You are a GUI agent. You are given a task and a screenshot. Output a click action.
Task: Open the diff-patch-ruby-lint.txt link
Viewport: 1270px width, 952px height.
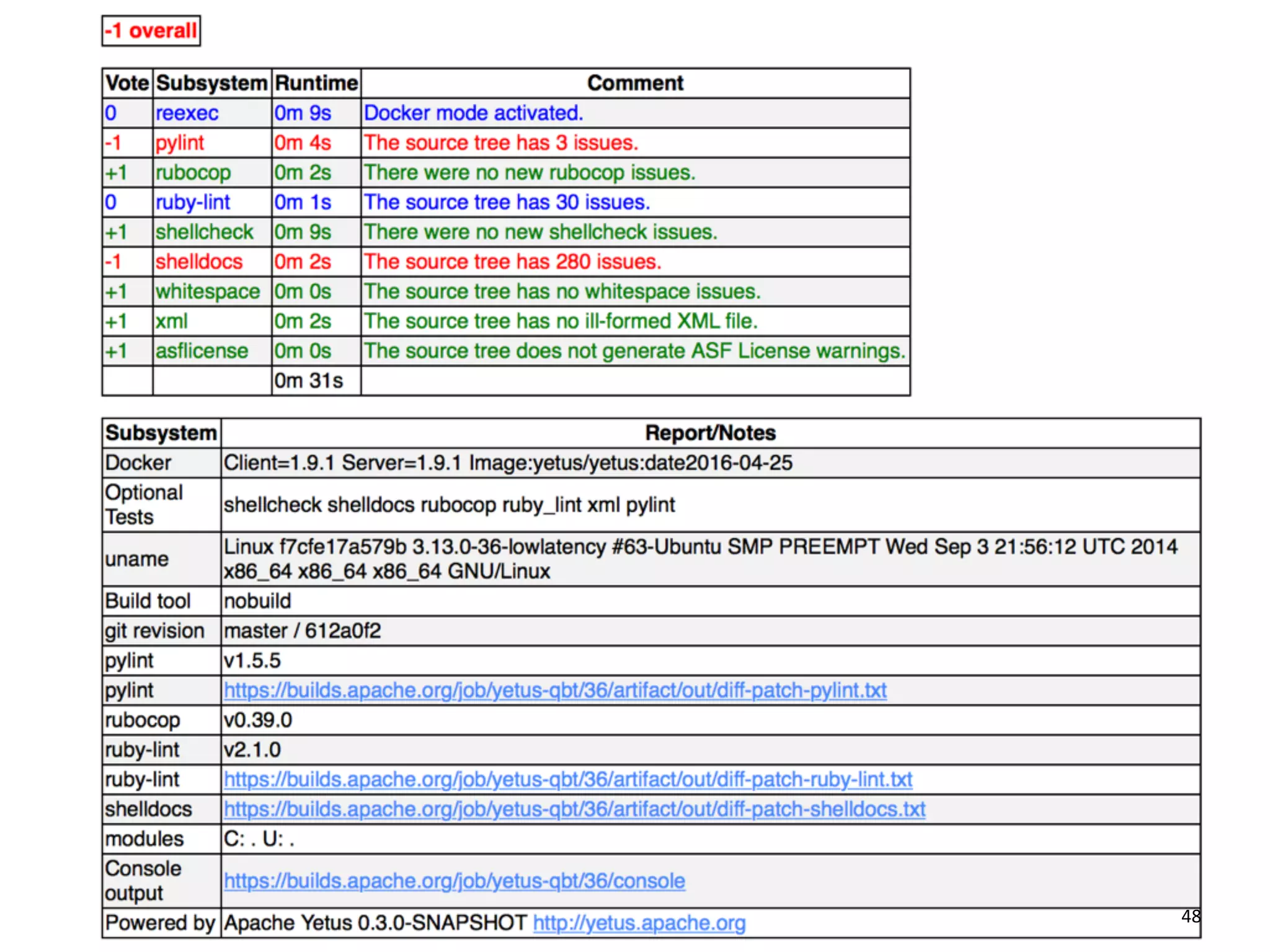(568, 780)
